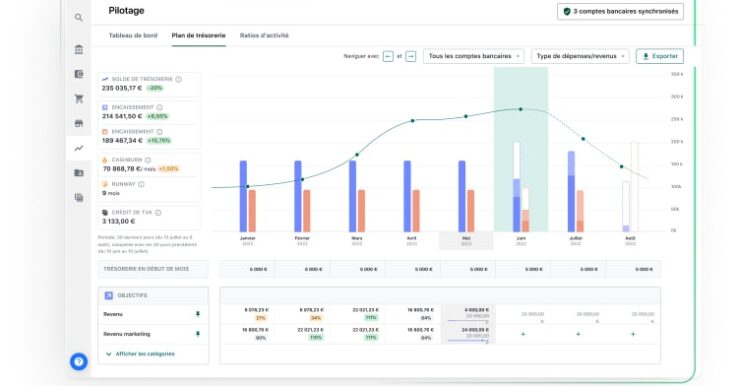Click the Exporter button

coord(660,56)
